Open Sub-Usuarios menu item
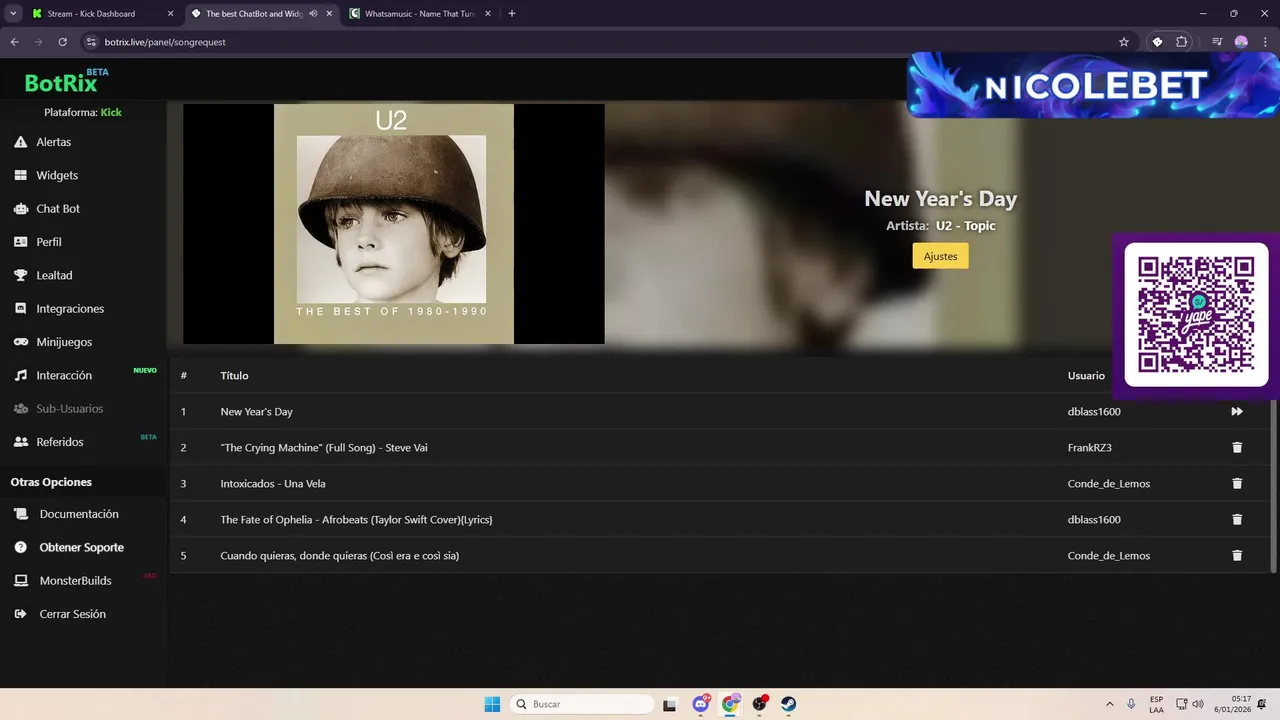The image size is (1280, 720). coord(70,409)
